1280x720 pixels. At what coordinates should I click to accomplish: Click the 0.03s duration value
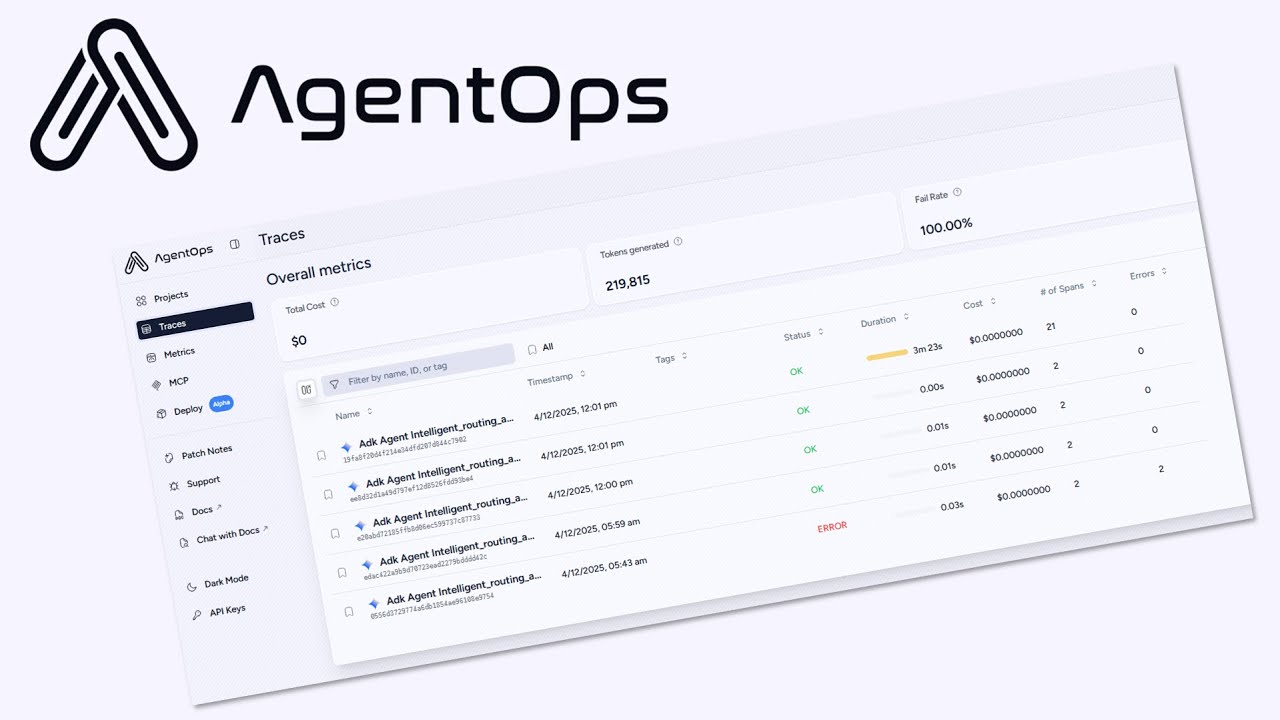pyautogui.click(x=951, y=506)
